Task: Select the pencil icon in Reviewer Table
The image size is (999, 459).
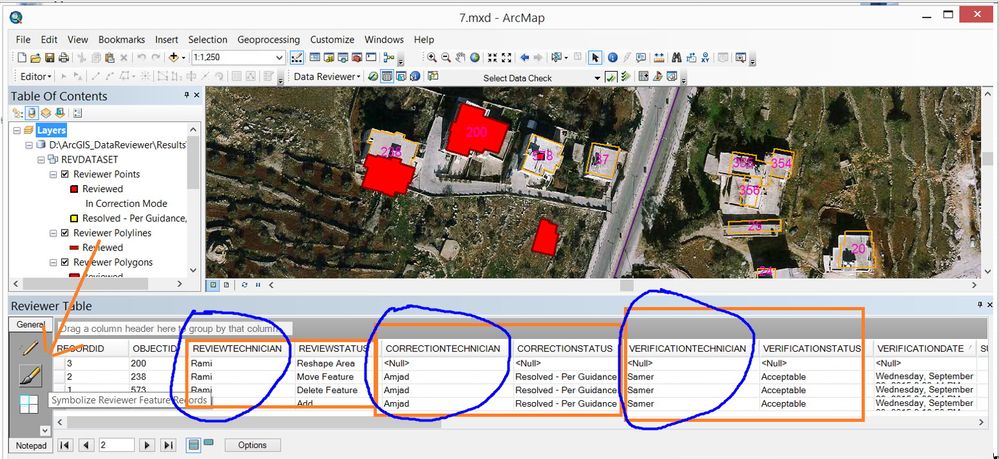Action: [x=30, y=348]
